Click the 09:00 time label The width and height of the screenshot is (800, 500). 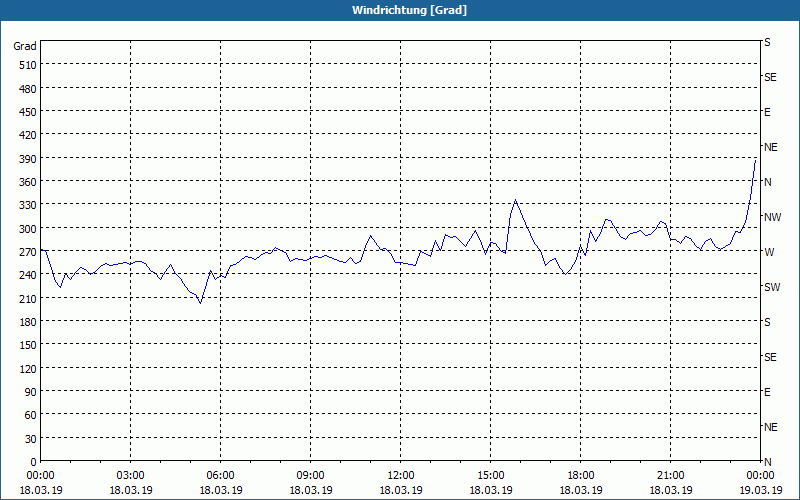coord(311,476)
